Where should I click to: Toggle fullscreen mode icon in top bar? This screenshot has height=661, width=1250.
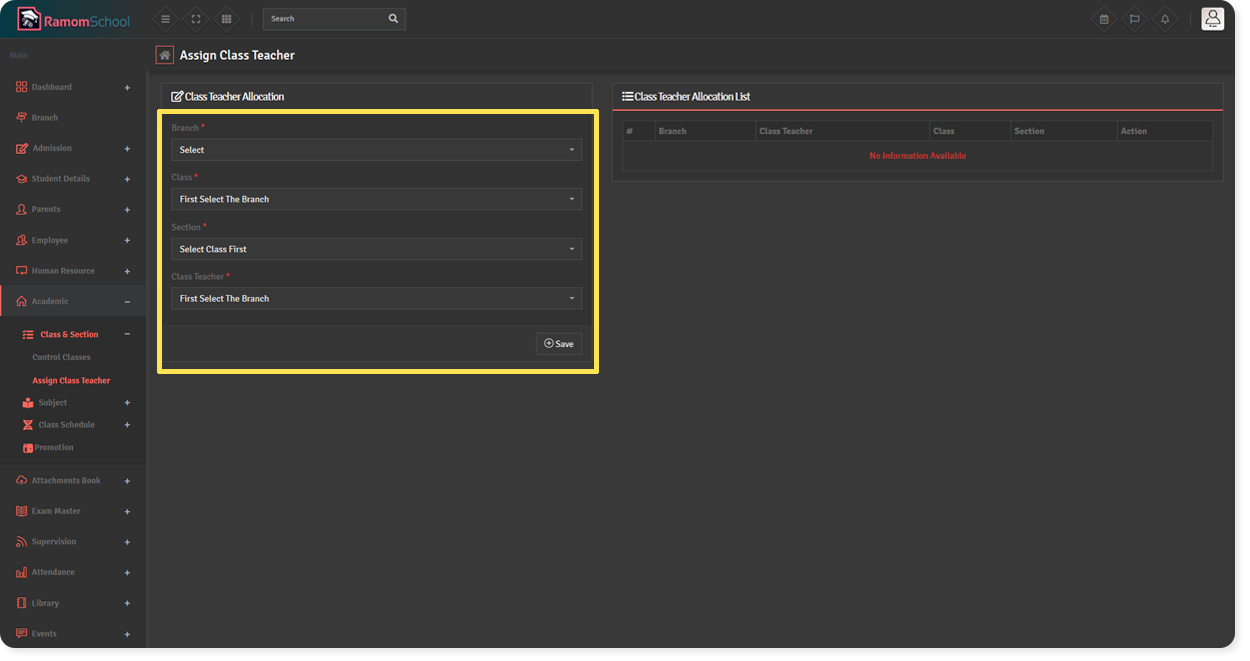[196, 19]
